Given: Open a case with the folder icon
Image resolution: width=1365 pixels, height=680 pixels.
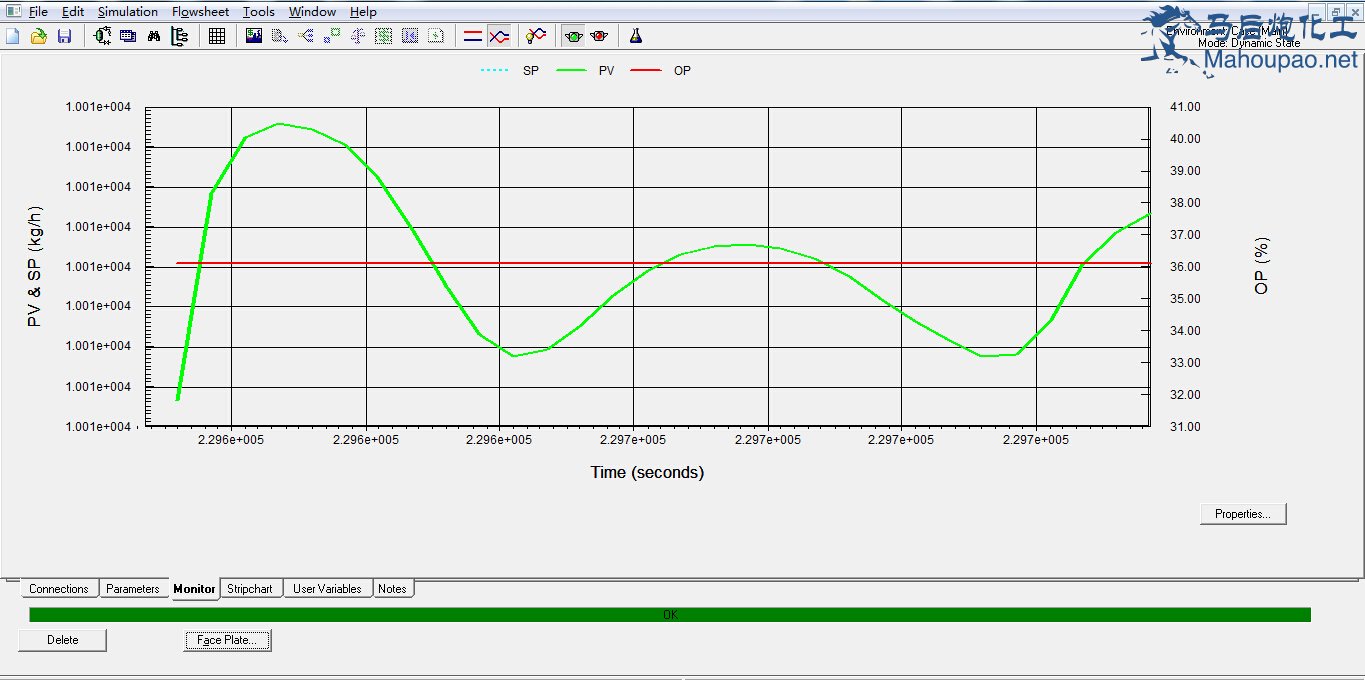Looking at the screenshot, I should [x=39, y=36].
